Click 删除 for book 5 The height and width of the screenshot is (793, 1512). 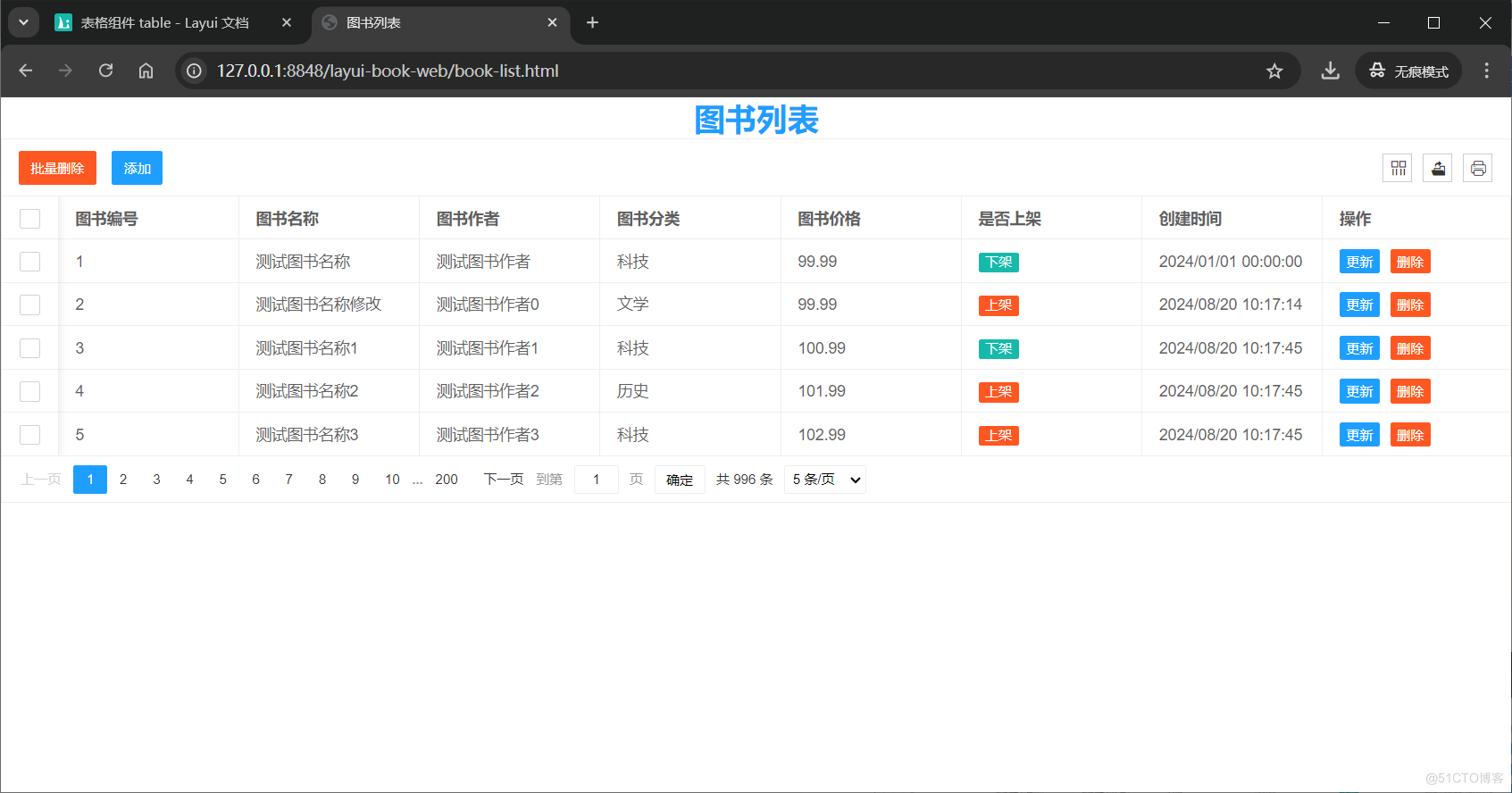[x=1410, y=435]
